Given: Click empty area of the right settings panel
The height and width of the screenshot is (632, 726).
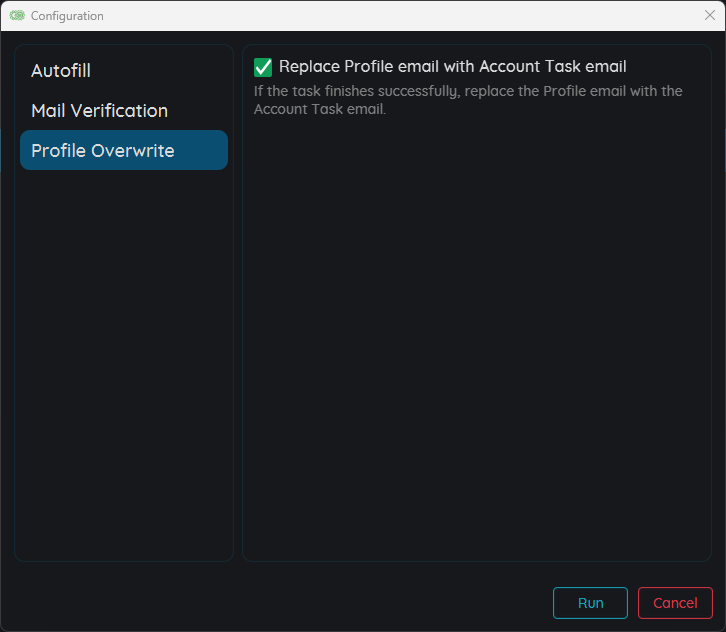Looking at the screenshot, I should (476, 340).
